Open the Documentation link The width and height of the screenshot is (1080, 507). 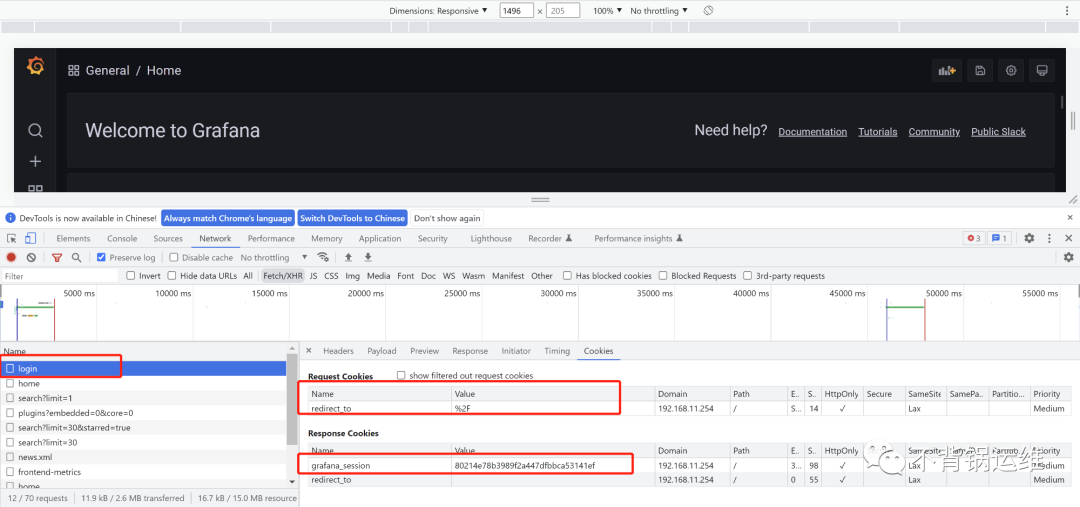click(813, 132)
